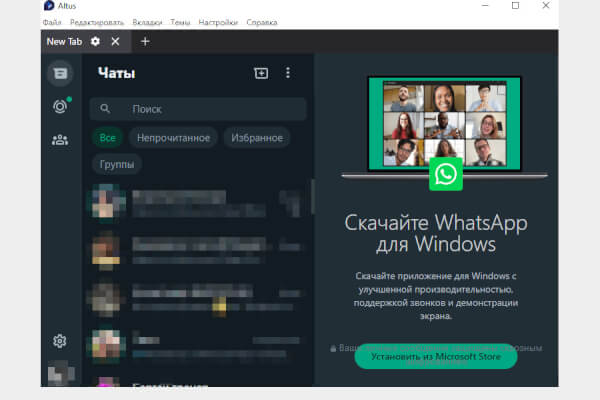The image size is (600, 400).
Task: Focus the Поиск search field
Action: [x=198, y=109]
